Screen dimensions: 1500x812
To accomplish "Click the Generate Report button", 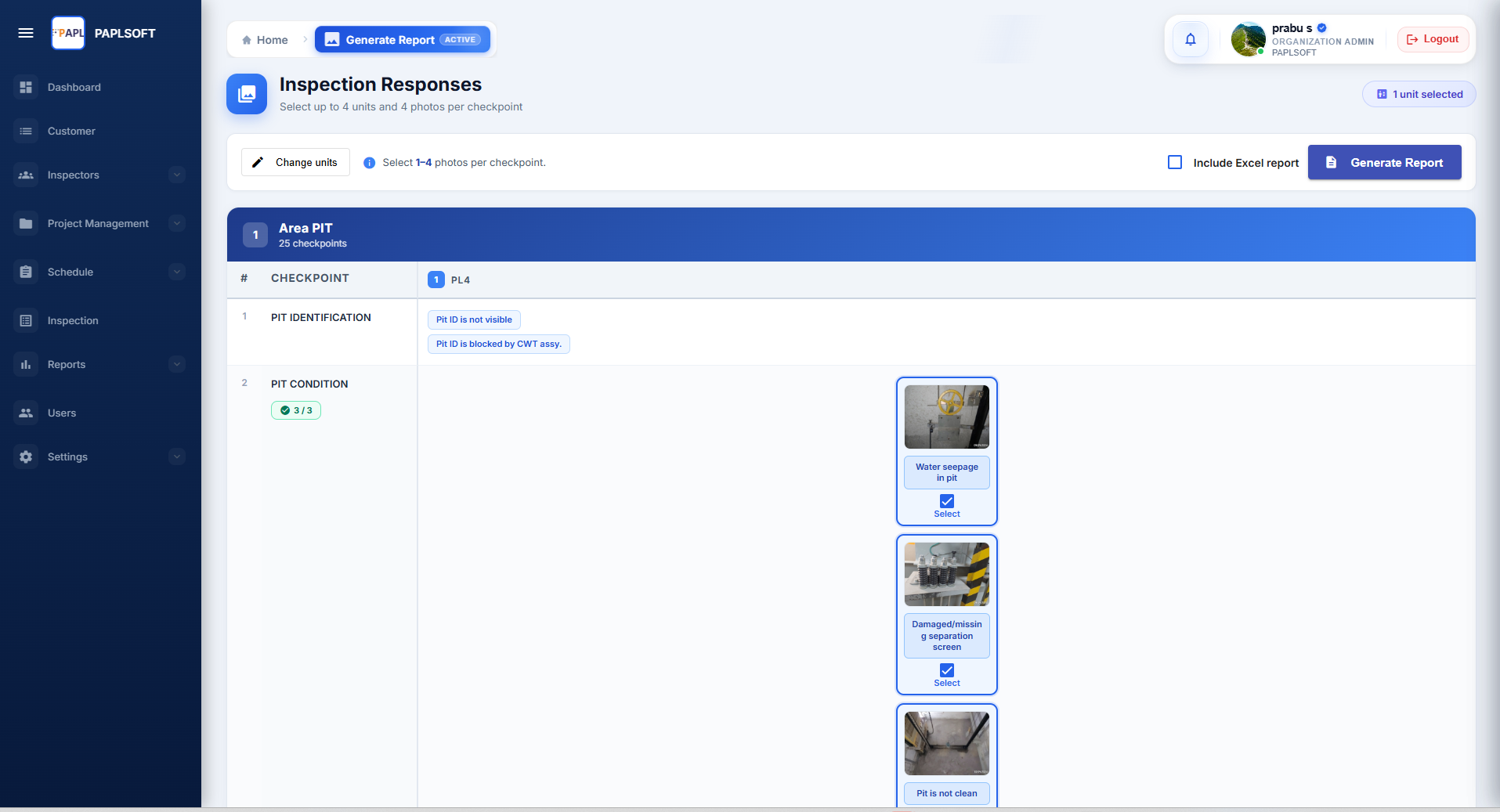I will click(1384, 162).
